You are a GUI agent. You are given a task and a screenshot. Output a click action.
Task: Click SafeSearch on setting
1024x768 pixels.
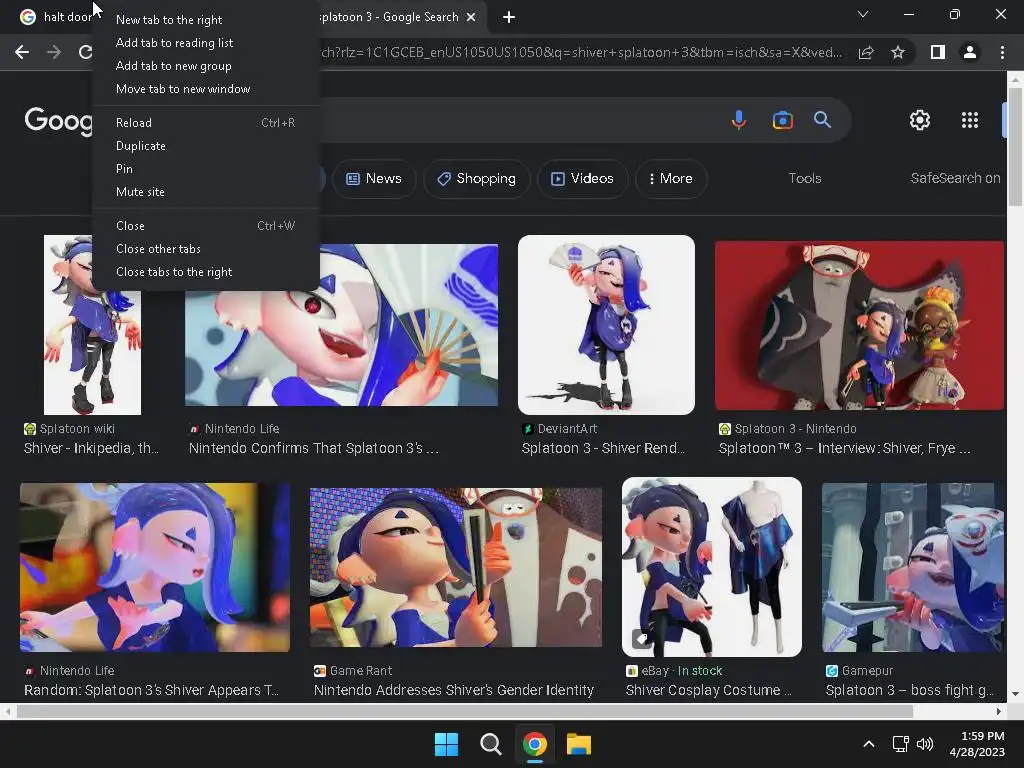[955, 178]
